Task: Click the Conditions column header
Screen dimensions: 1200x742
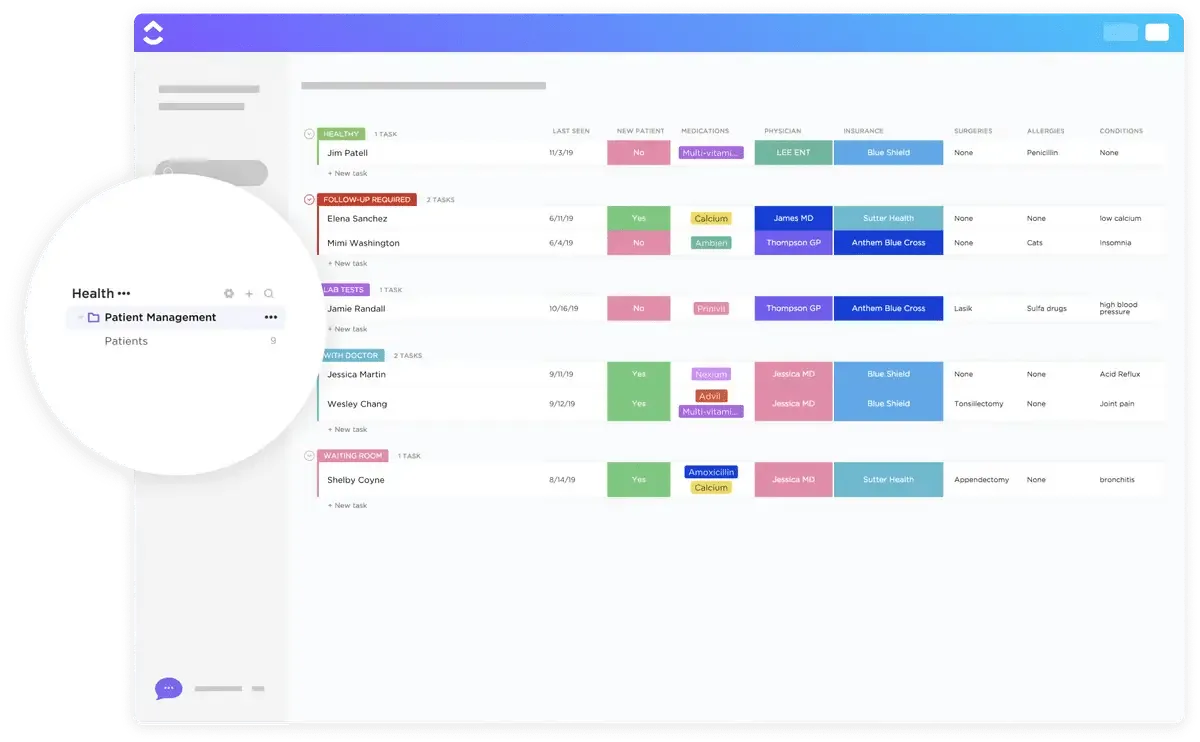Action: (1121, 131)
